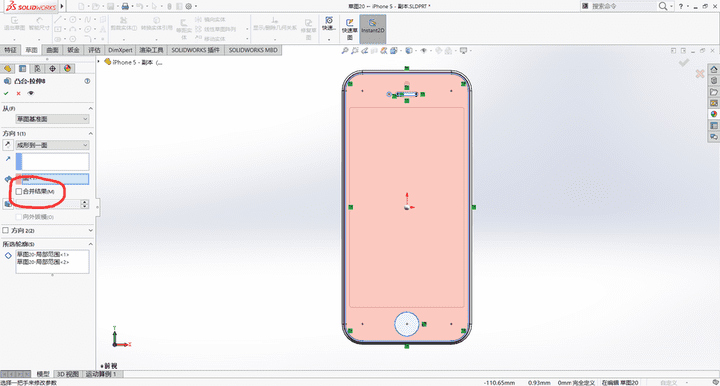Open the Design Library pane
This screenshot has height=386, width=720.
pyautogui.click(x=714, y=81)
